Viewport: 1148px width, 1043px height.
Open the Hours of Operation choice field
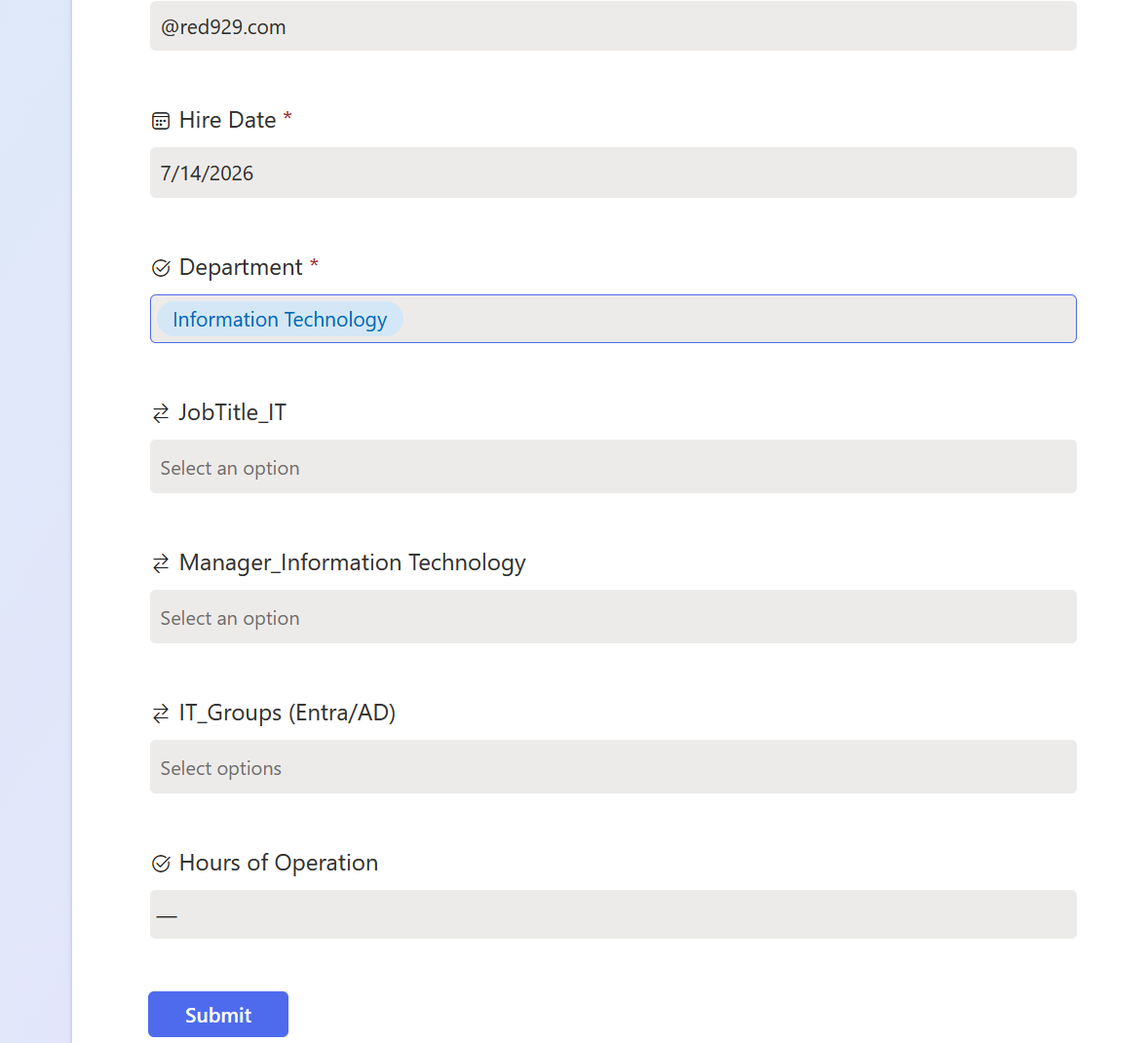[613, 914]
